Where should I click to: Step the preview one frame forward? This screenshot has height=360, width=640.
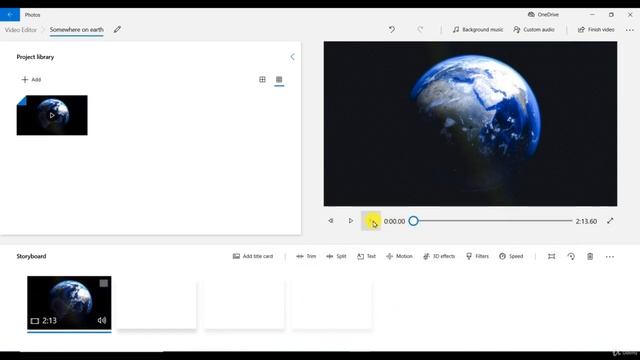tap(371, 221)
